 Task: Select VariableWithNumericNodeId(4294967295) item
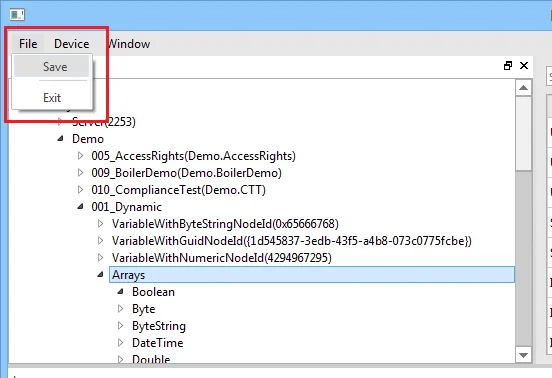(x=221, y=258)
